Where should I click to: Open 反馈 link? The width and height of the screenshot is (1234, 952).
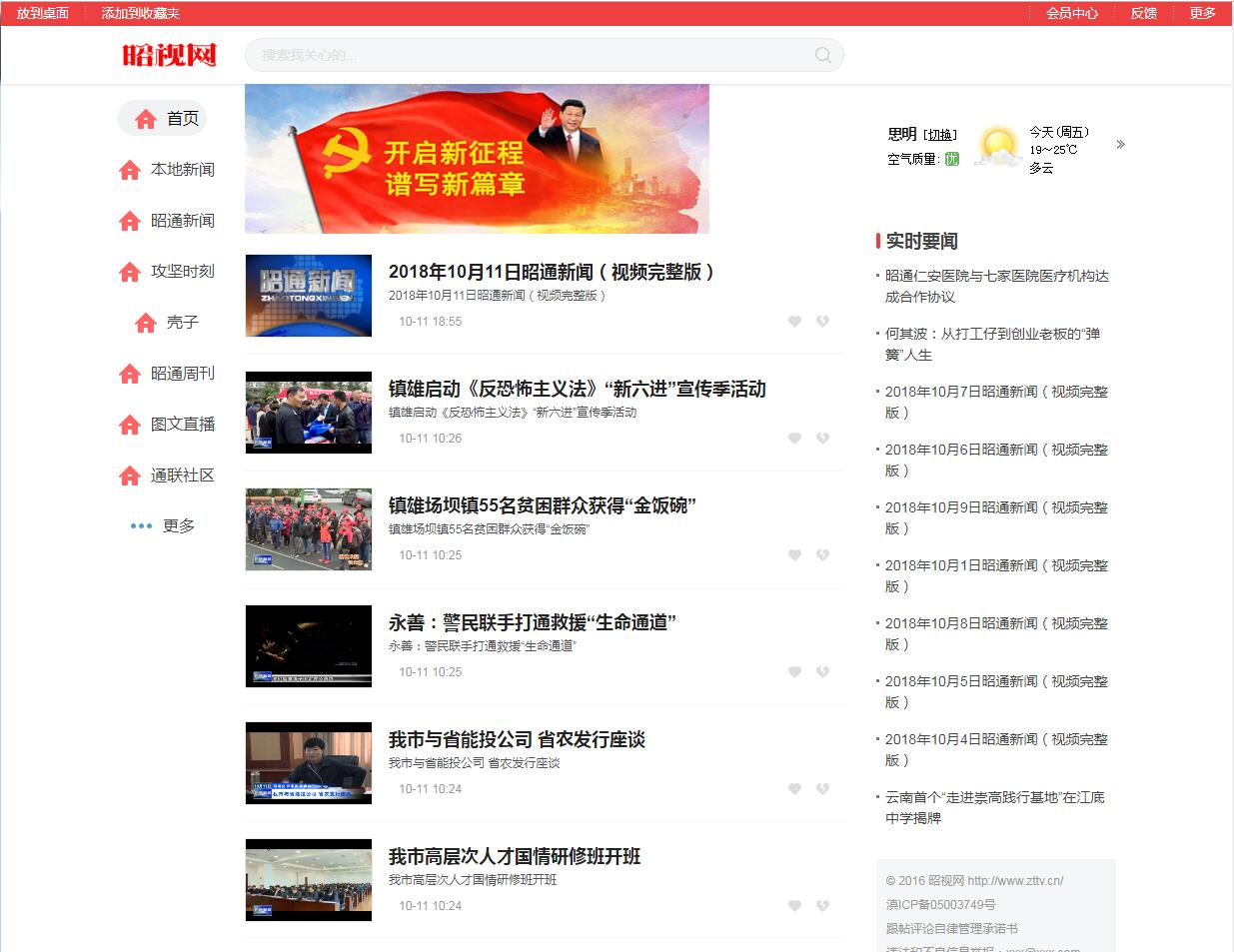click(x=1144, y=13)
